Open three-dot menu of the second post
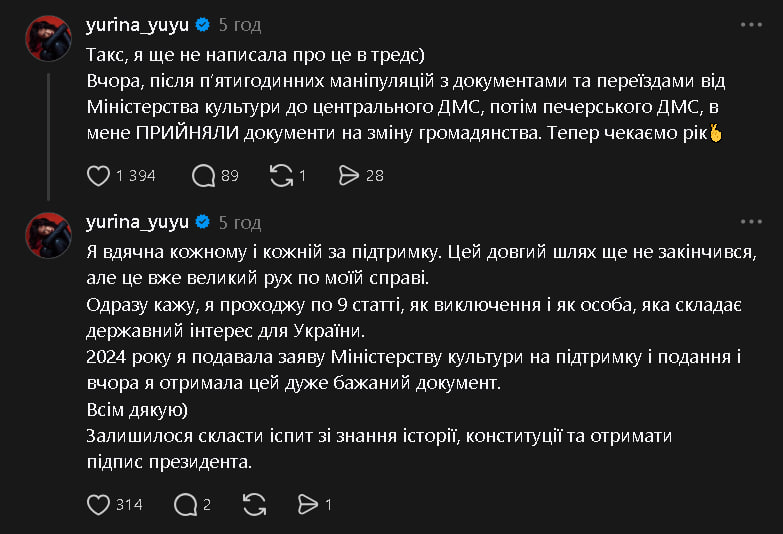 pyautogui.click(x=751, y=221)
